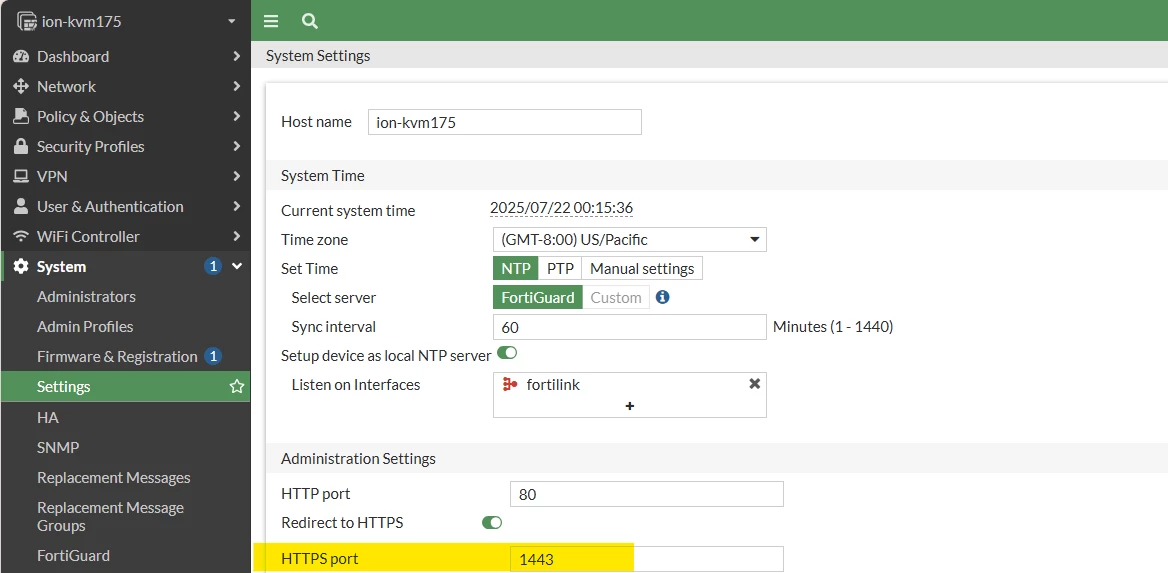Image resolution: width=1168 pixels, height=573 pixels.
Task: Expand the Network menu chevron
Action: pos(237,86)
